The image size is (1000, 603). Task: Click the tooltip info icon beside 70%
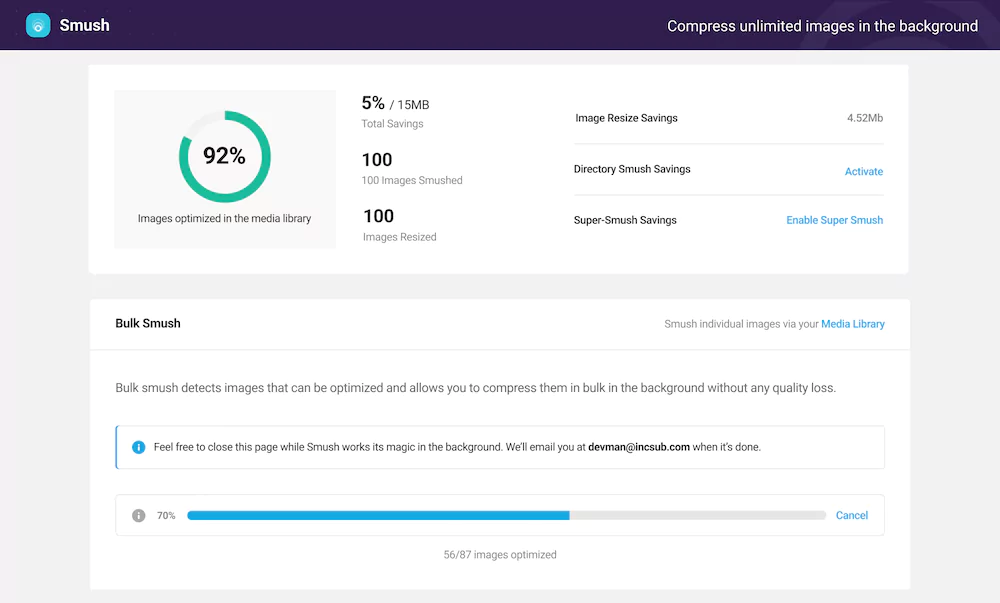139,515
